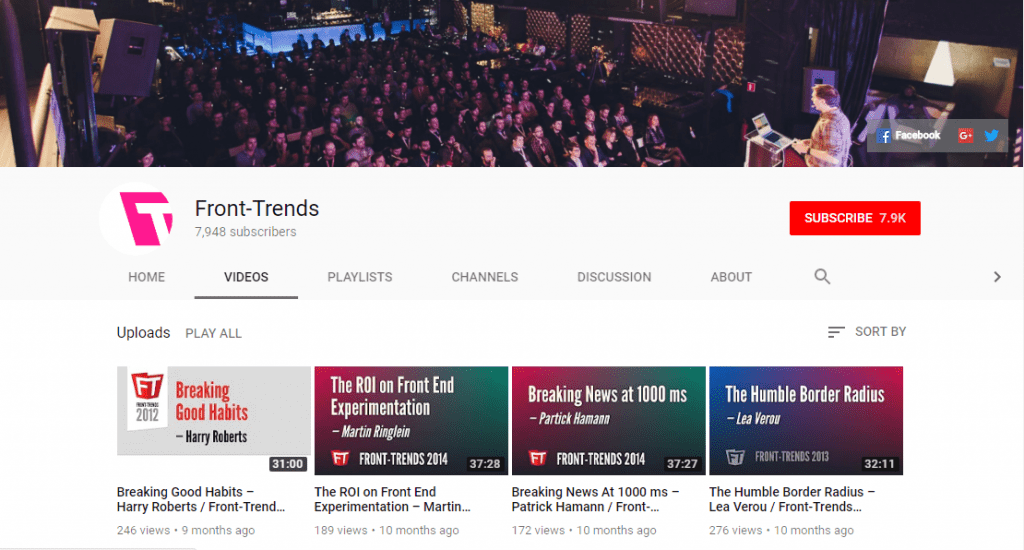The image size is (1024, 550).
Task: Open The Humble Border Radius title link
Action: 792,499
